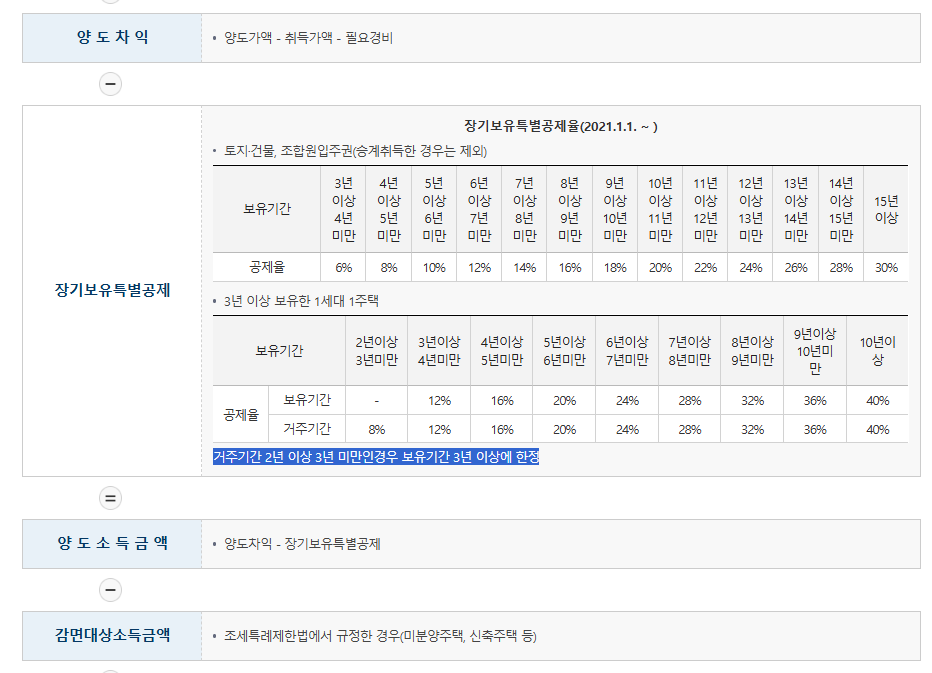Click the line 토지·건물, 조합원입주권(승계취득한 경우는 제외)
932x673 pixels.
pyautogui.click(x=355, y=151)
